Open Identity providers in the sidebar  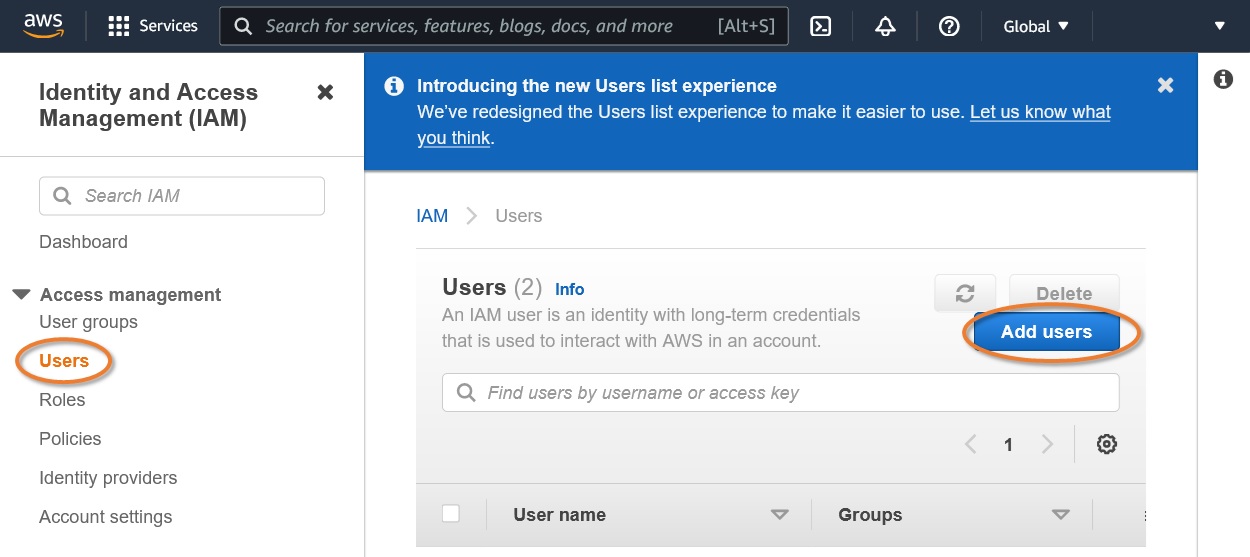pyautogui.click(x=108, y=478)
